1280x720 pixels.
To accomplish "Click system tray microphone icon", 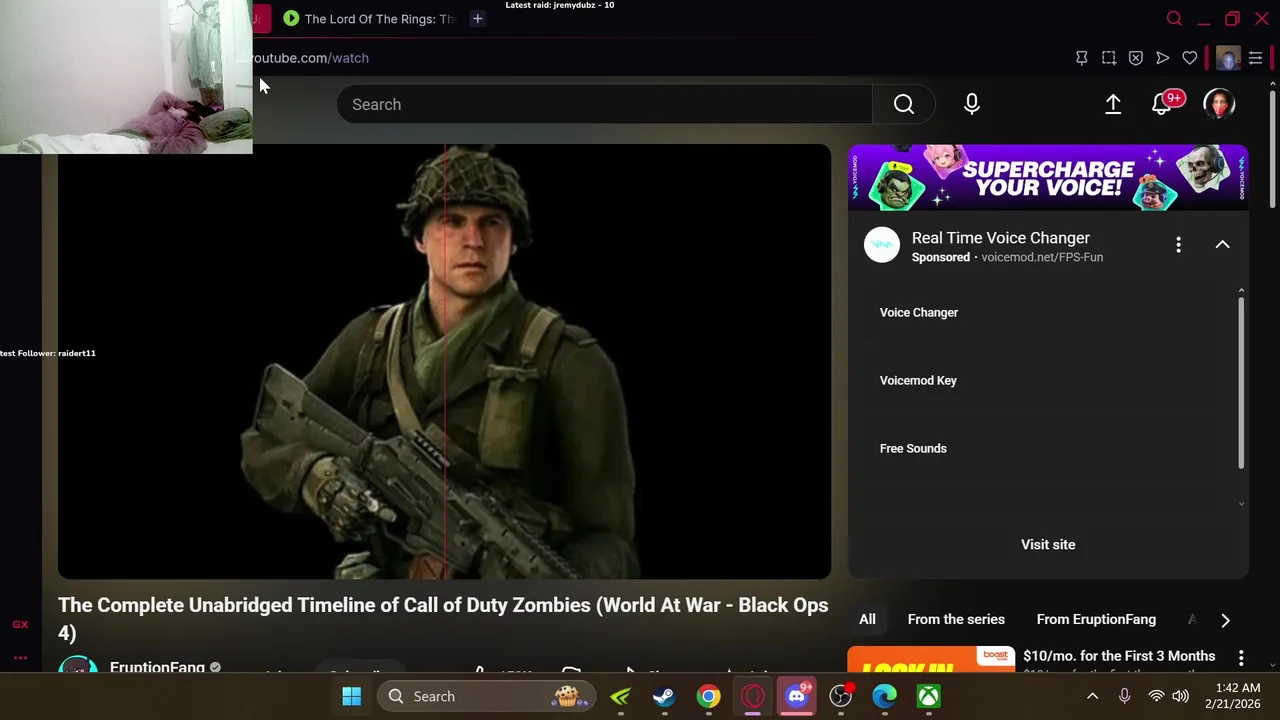I will tap(1124, 696).
